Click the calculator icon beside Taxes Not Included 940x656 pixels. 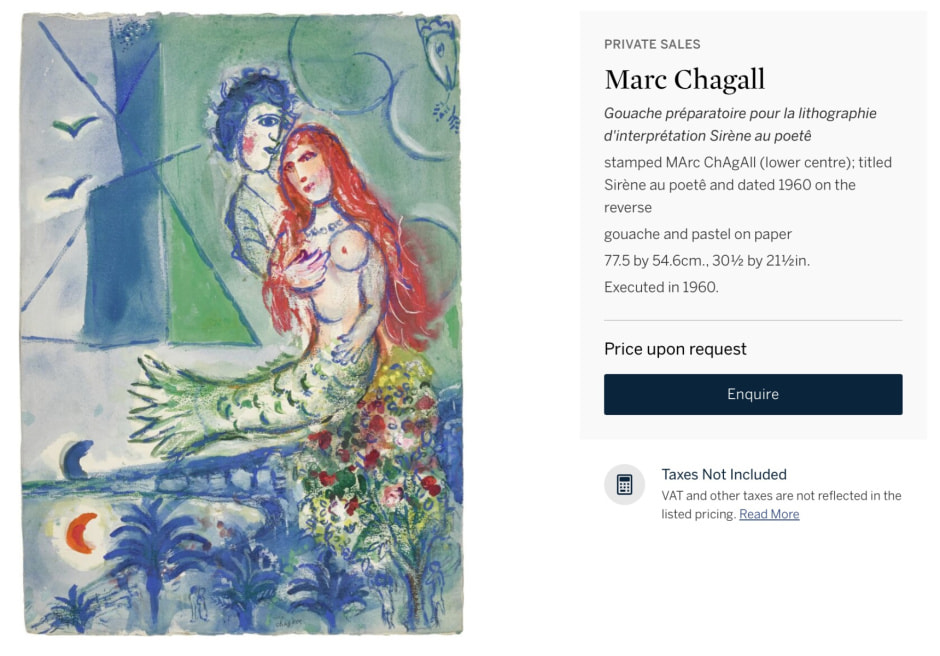[624, 484]
